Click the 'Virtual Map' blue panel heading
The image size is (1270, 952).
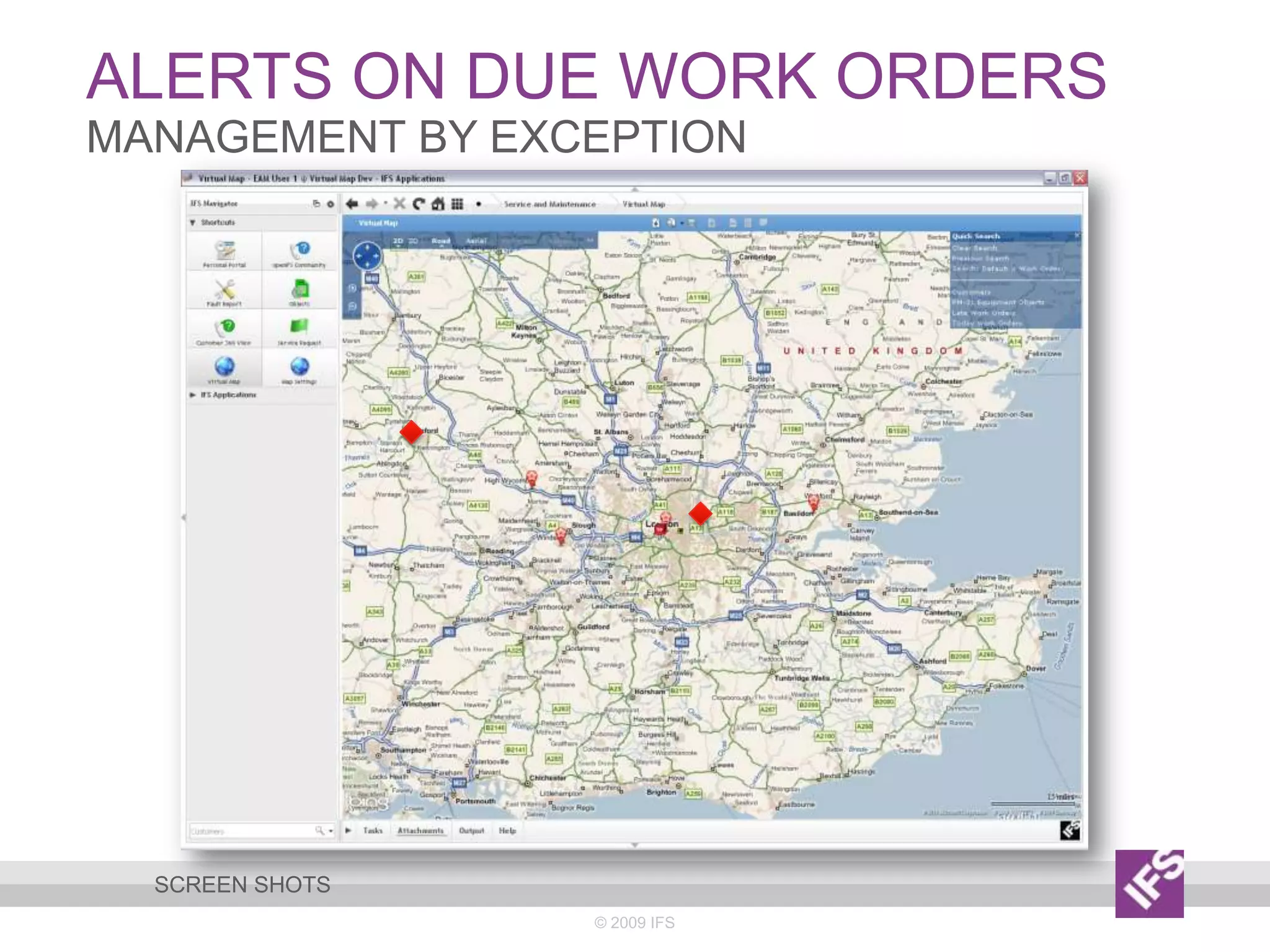coord(378,223)
